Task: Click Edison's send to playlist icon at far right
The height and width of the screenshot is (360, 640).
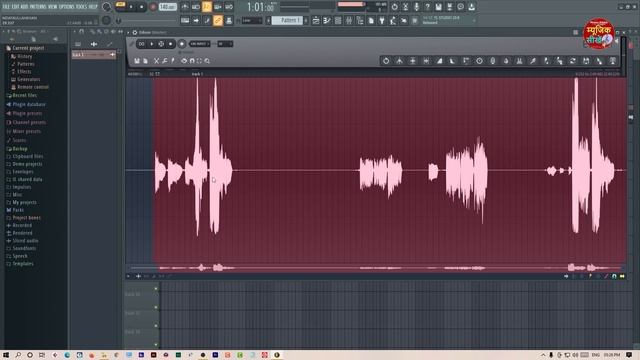Action: [613, 61]
